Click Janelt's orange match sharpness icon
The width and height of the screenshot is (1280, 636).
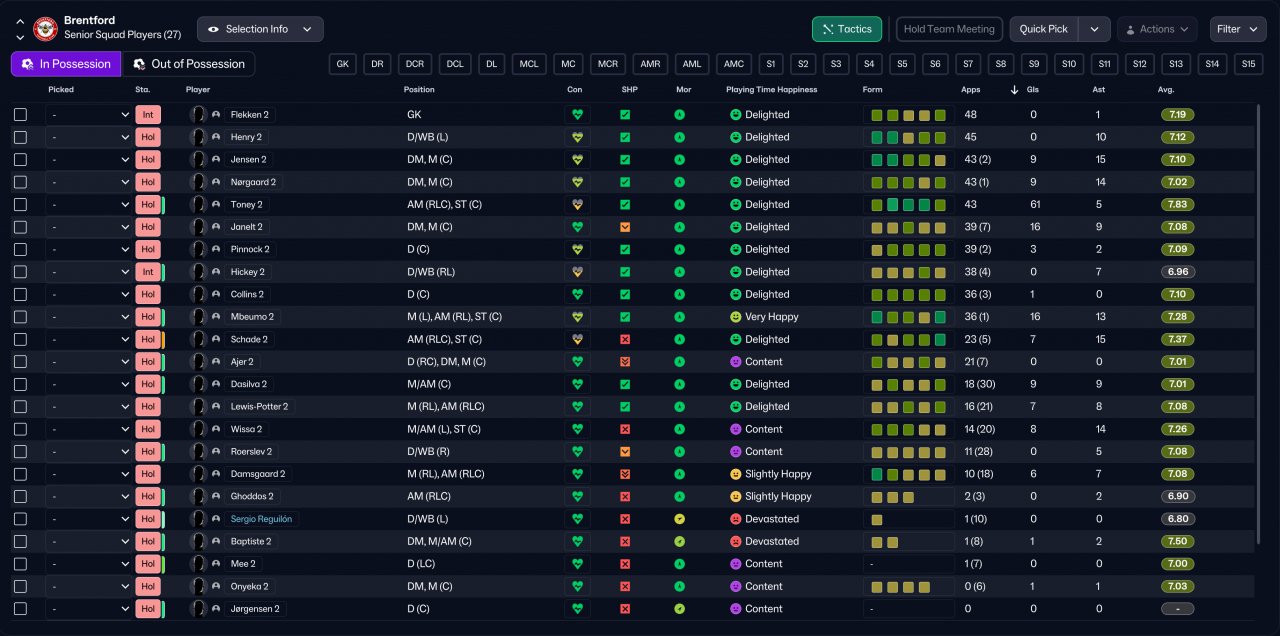pos(625,227)
